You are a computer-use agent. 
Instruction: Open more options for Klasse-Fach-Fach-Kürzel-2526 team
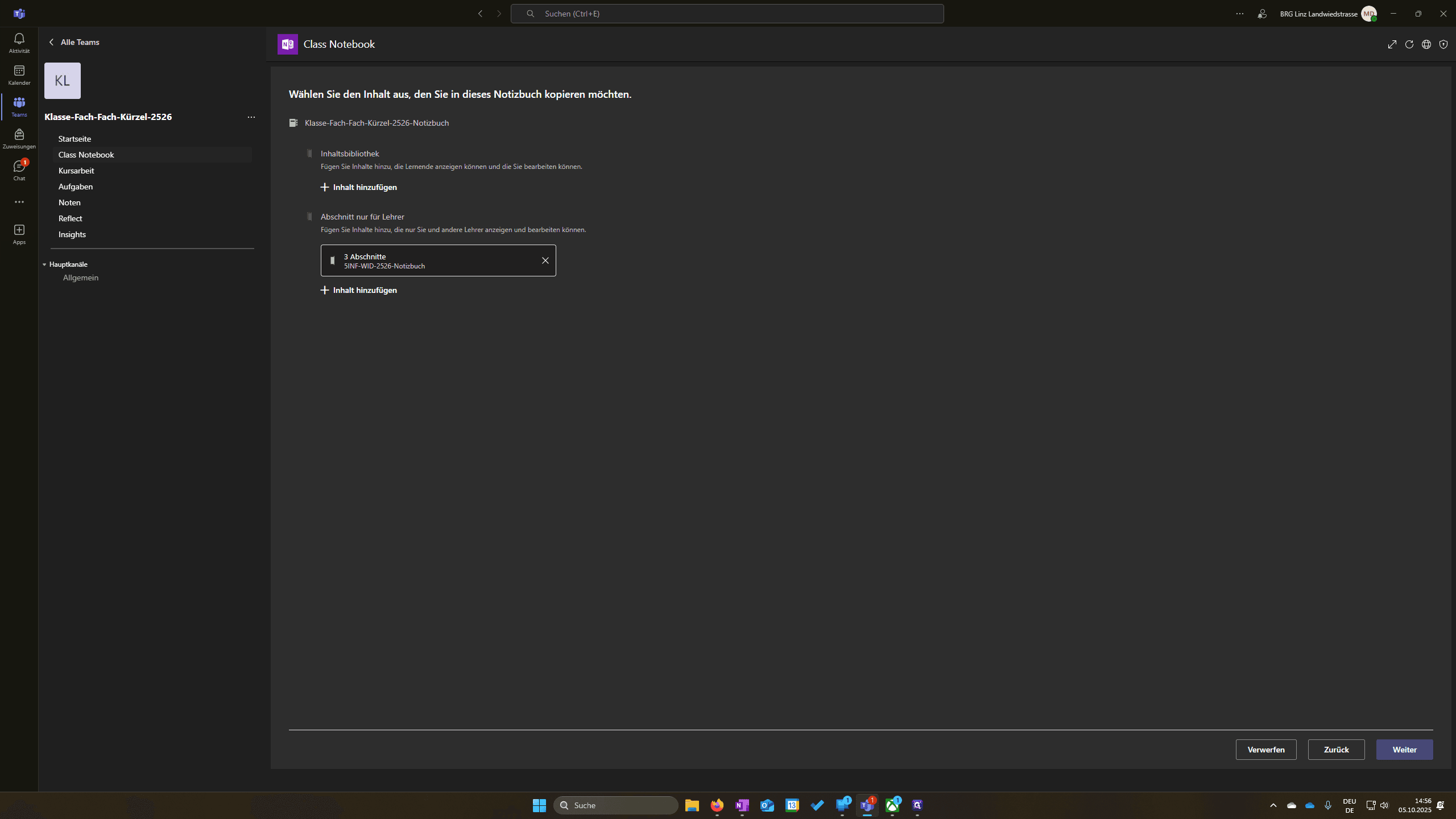[x=251, y=117]
